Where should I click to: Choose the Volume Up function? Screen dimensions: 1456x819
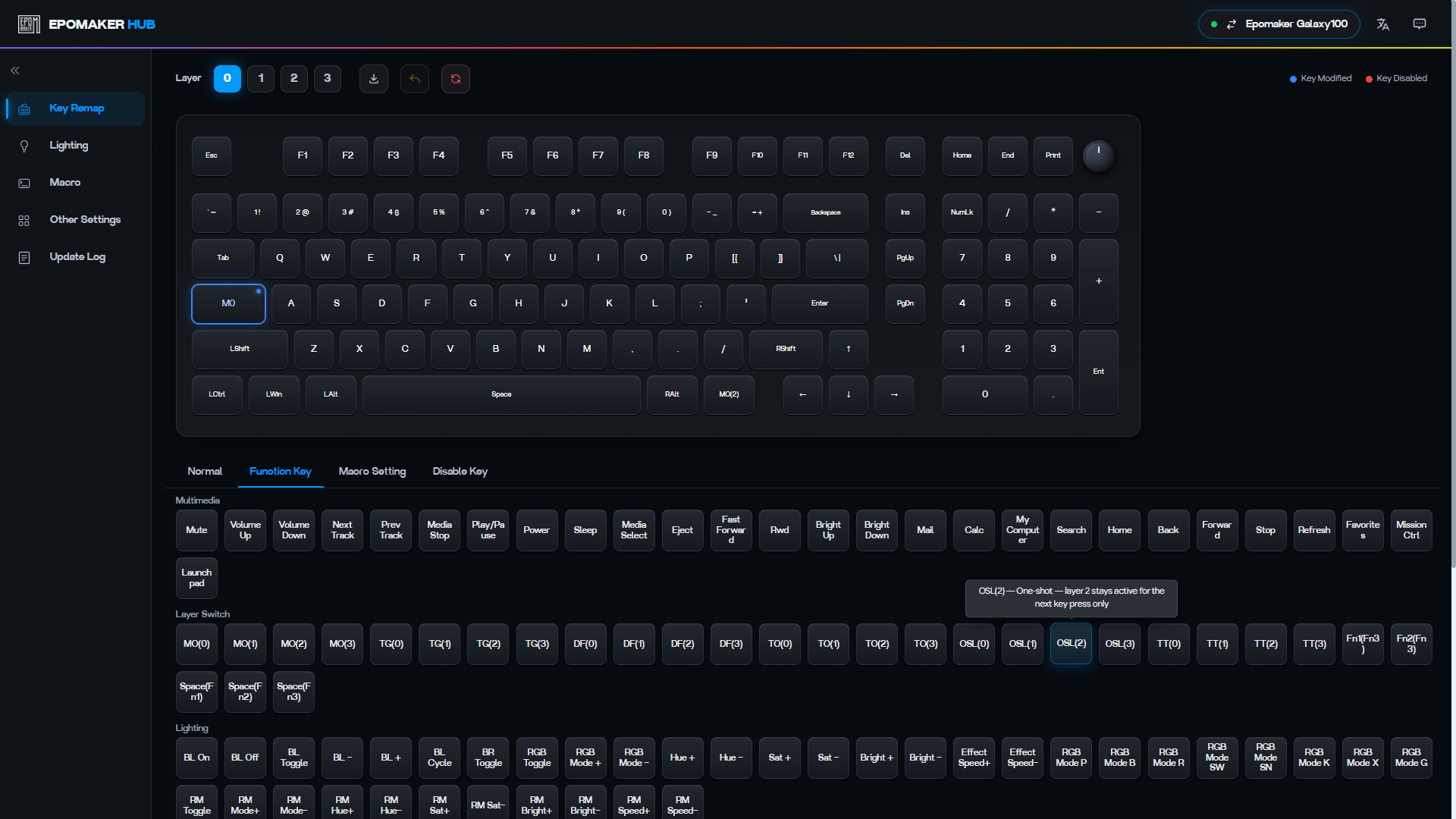[245, 531]
